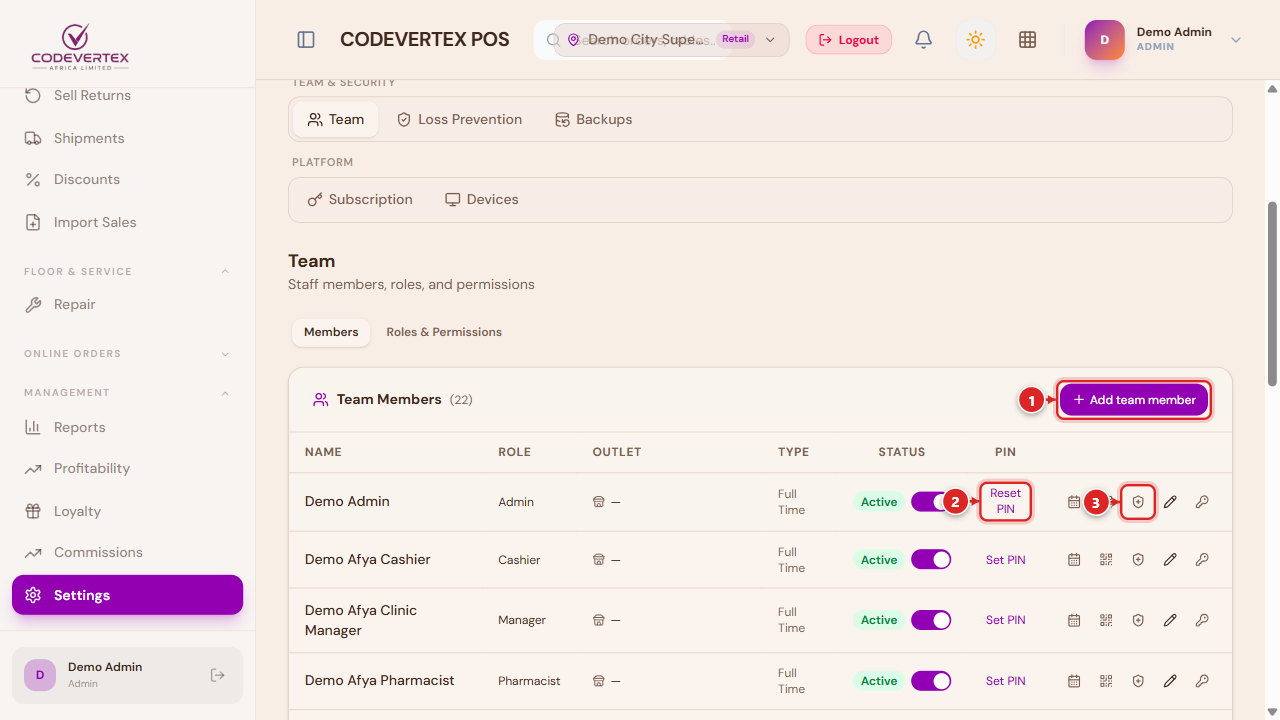Open the QR code icon for Demo Afya Clinic Manager
The height and width of the screenshot is (720, 1280).
[x=1106, y=620]
